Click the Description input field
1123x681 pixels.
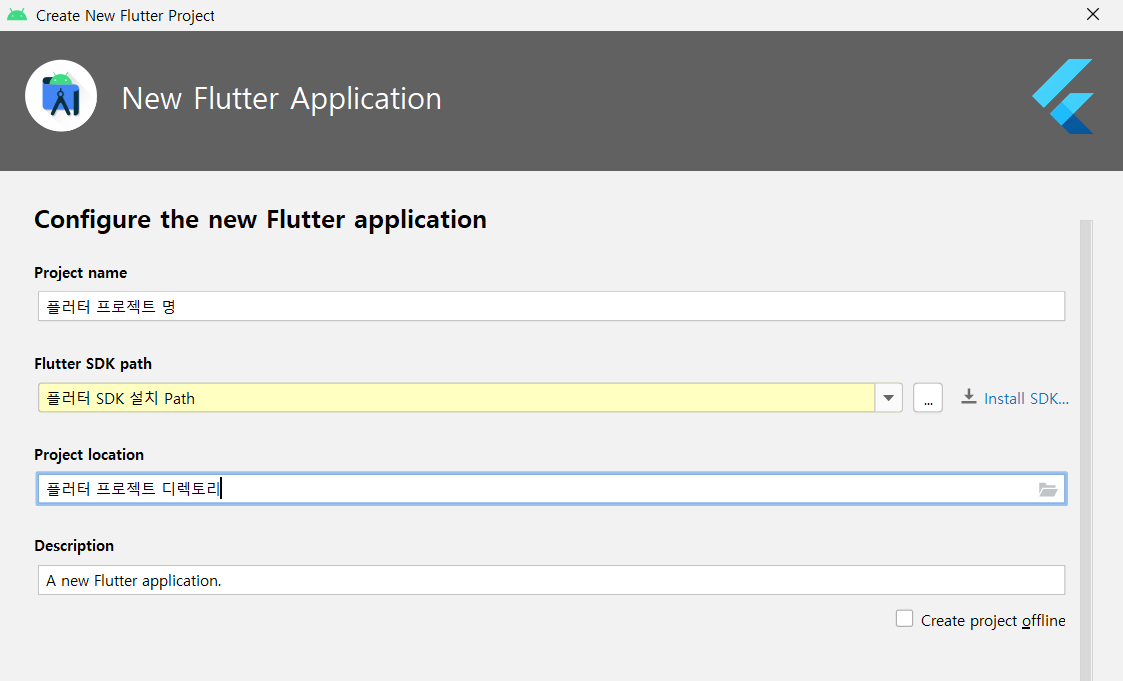click(x=551, y=580)
